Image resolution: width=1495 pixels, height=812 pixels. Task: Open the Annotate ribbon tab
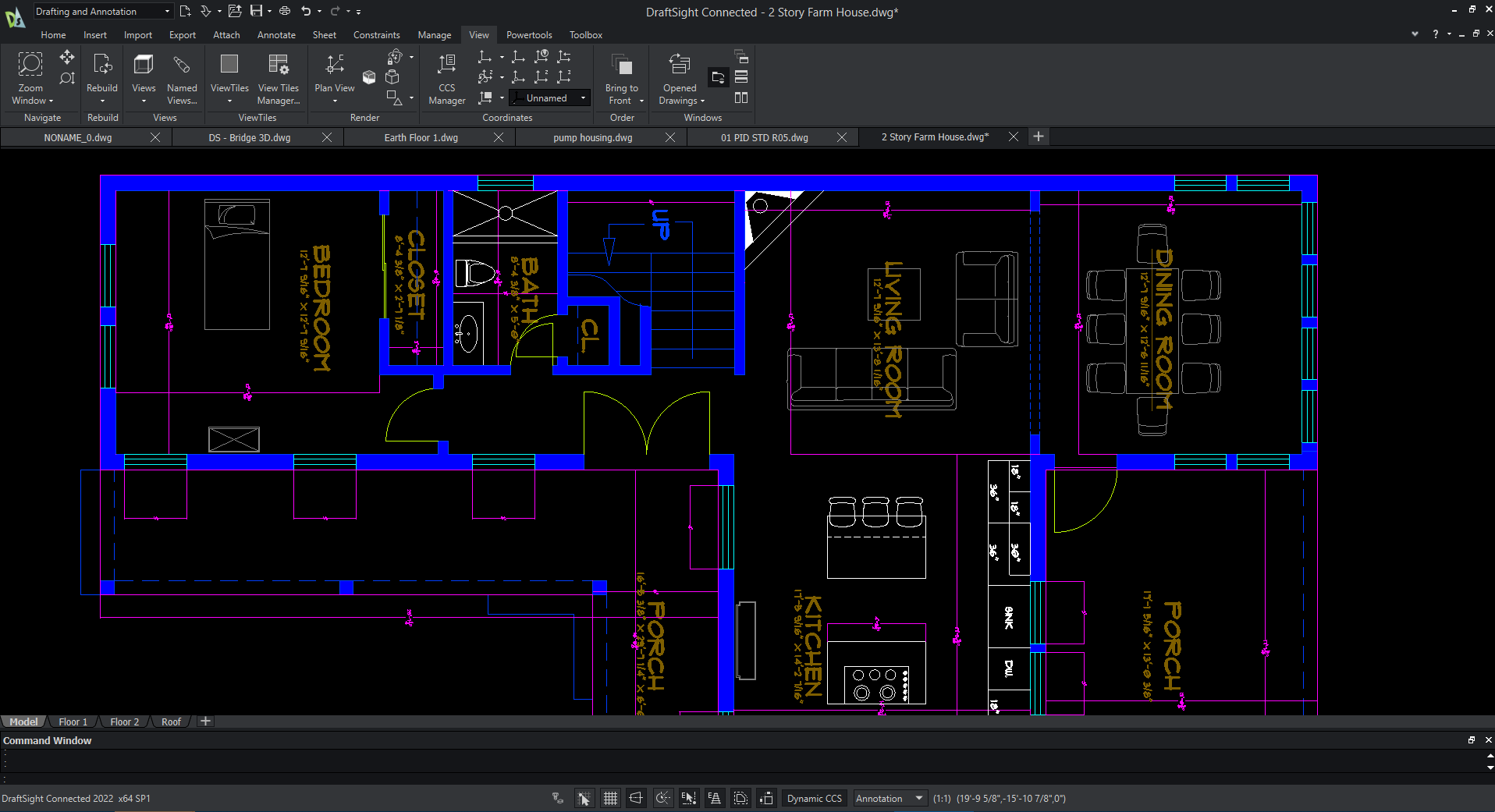coord(276,35)
